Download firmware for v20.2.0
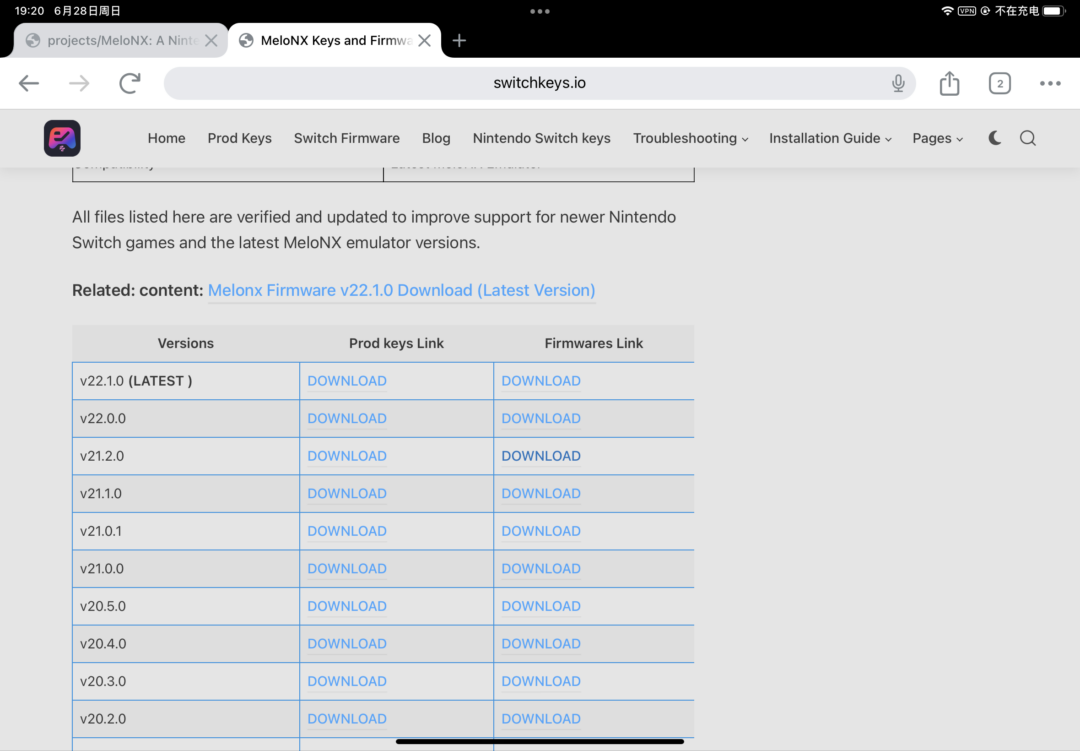The width and height of the screenshot is (1080, 751). (541, 719)
